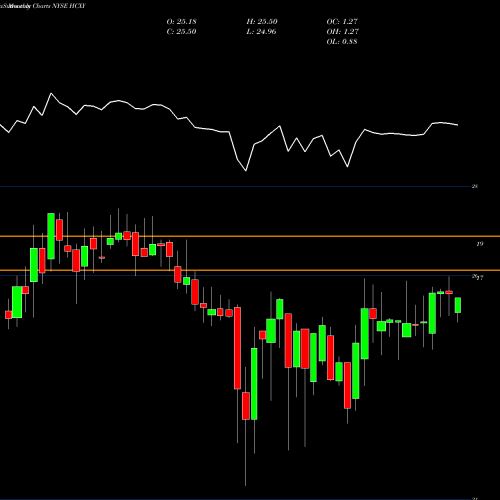Click the 'C: 25.50' close value
Screen dimensions: 500x500
(181, 32)
